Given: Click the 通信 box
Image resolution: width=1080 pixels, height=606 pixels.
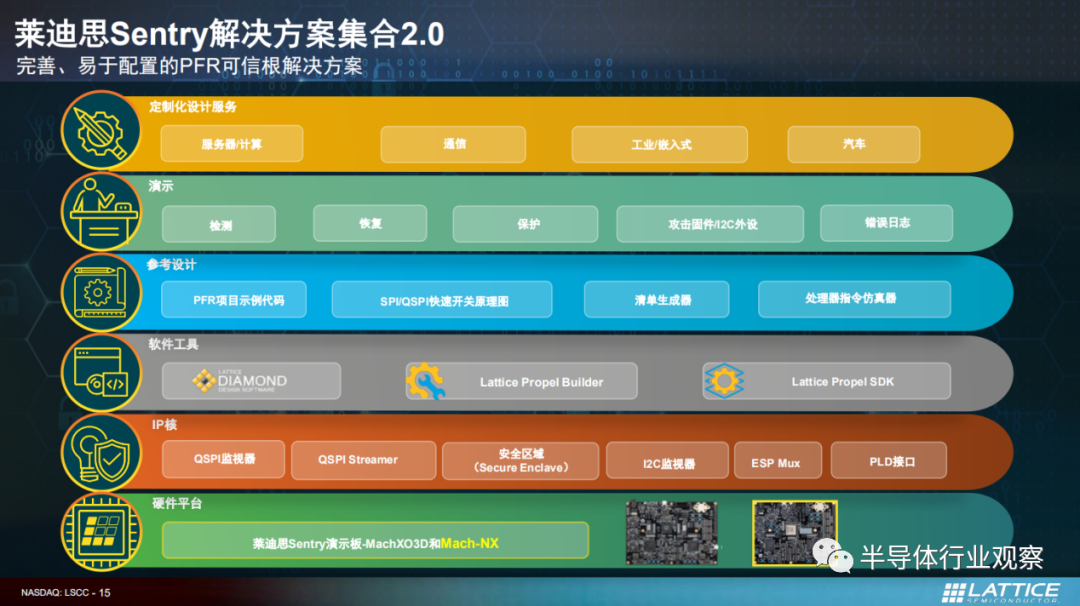Looking at the screenshot, I should 453,144.
